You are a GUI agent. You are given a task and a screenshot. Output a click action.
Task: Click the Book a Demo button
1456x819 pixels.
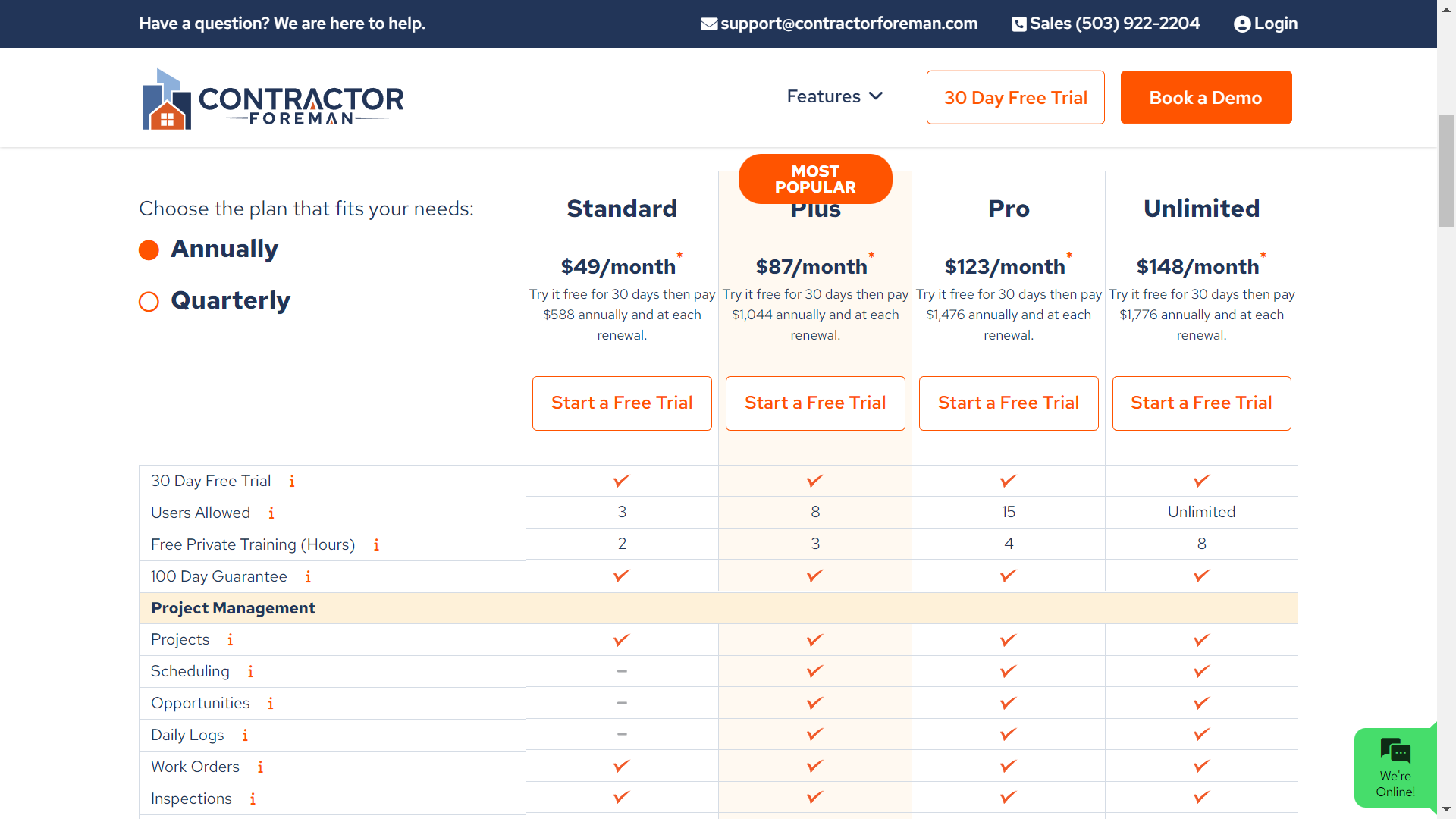pyautogui.click(x=1206, y=97)
